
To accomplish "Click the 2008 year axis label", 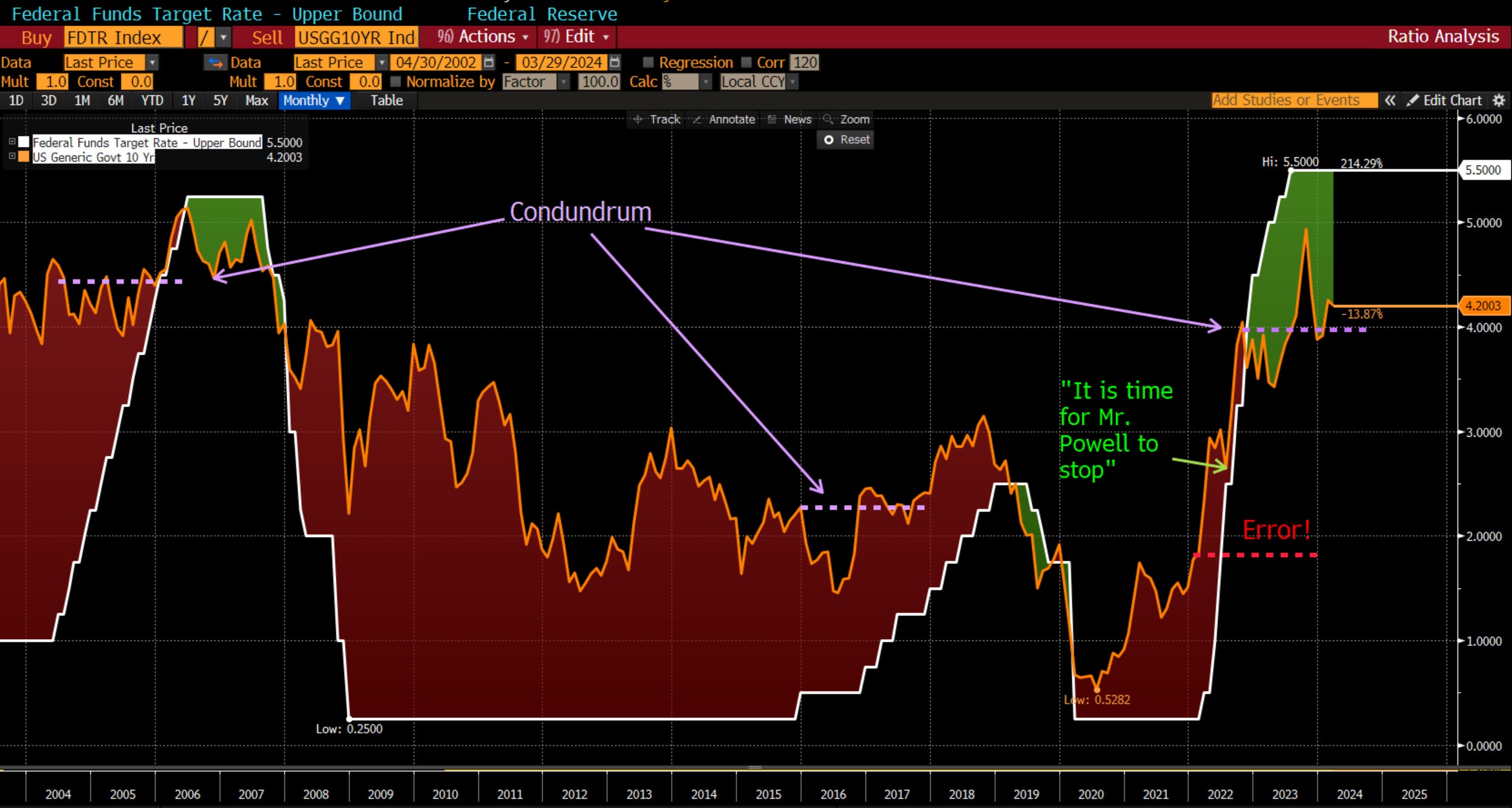I will (316, 795).
